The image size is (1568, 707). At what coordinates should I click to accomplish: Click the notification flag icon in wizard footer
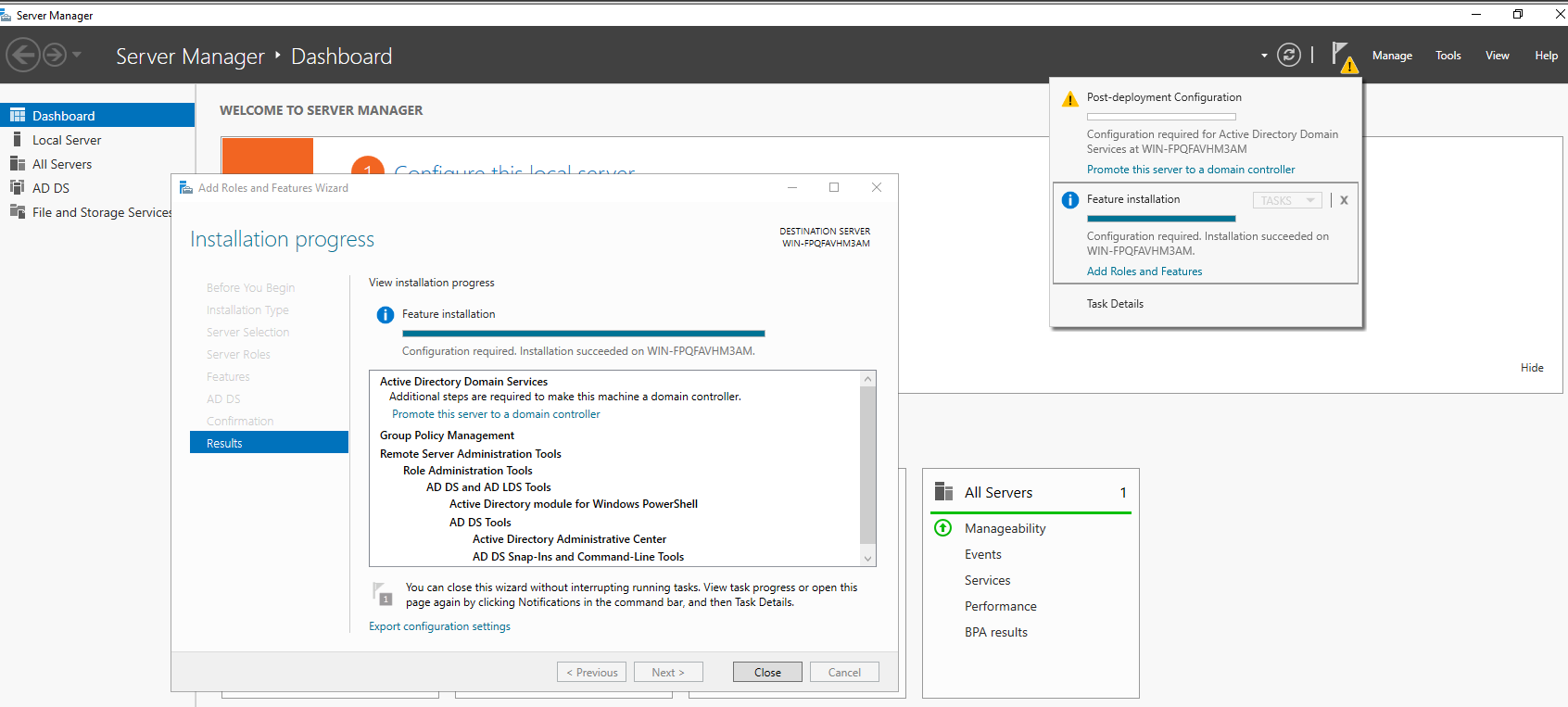pyautogui.click(x=382, y=593)
